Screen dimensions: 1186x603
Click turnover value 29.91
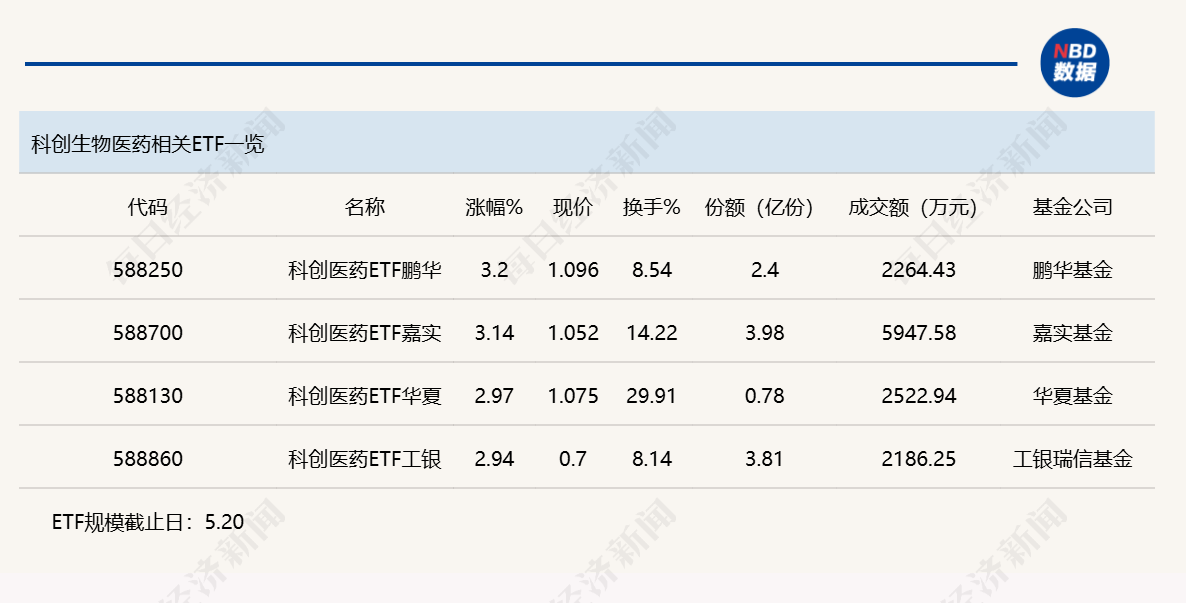651,396
